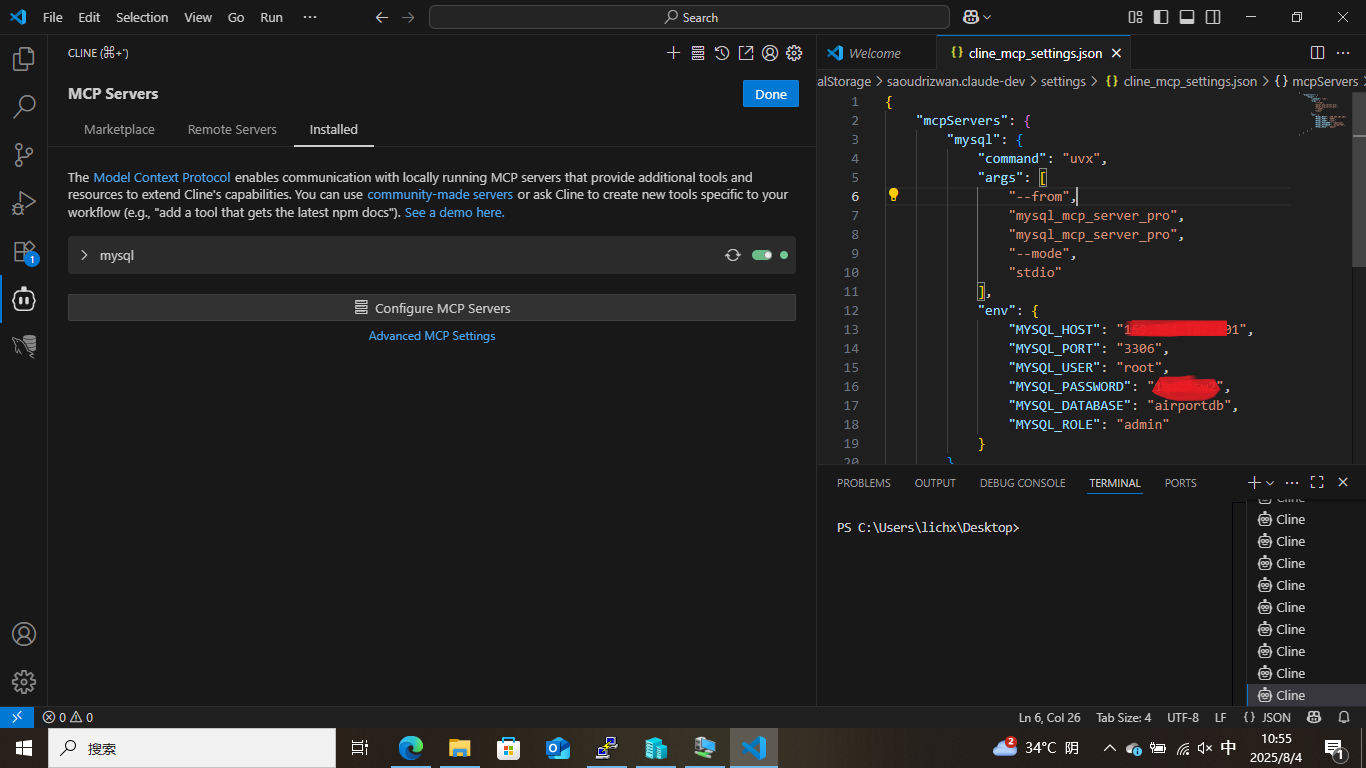The height and width of the screenshot is (768, 1366).
Task: Expand the mysql server entry
Action: (84, 255)
